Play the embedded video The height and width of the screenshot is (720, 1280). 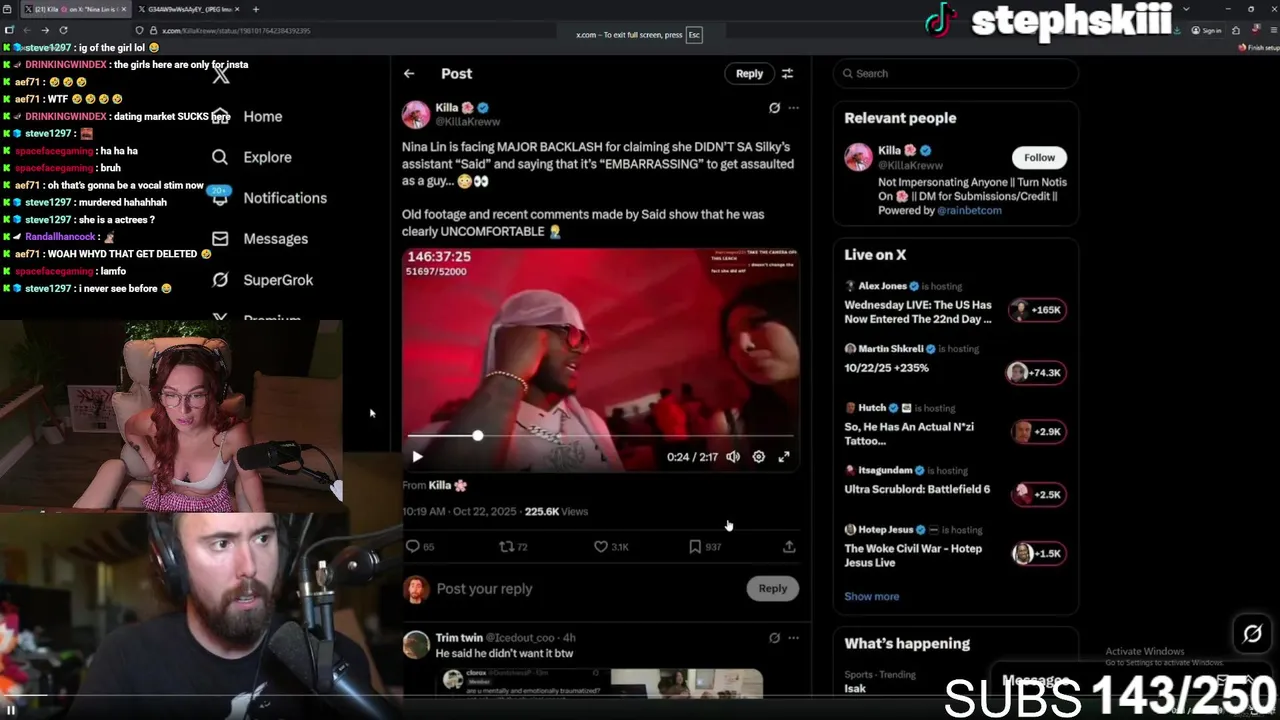[417, 457]
